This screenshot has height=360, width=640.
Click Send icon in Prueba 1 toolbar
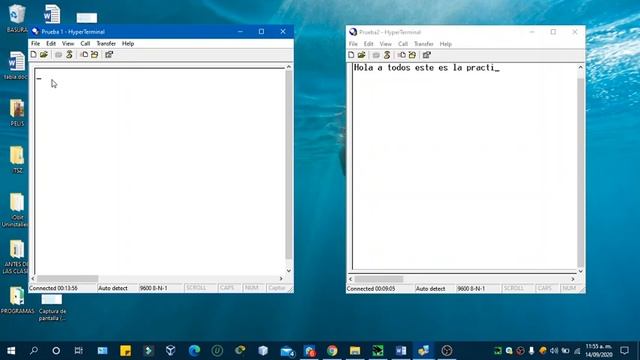84,54
